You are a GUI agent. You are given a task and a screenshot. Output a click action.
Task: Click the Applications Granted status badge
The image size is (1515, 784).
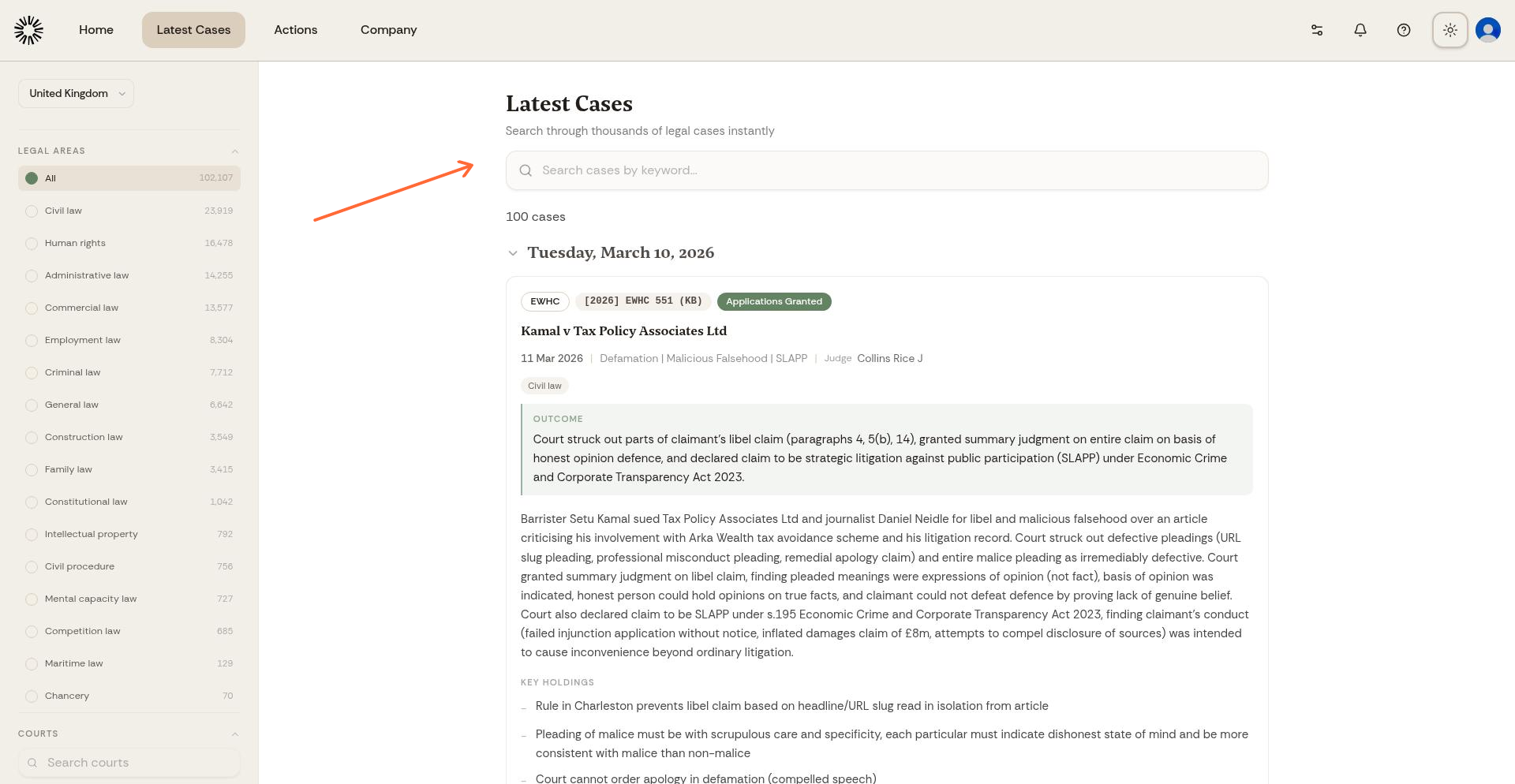tap(774, 301)
